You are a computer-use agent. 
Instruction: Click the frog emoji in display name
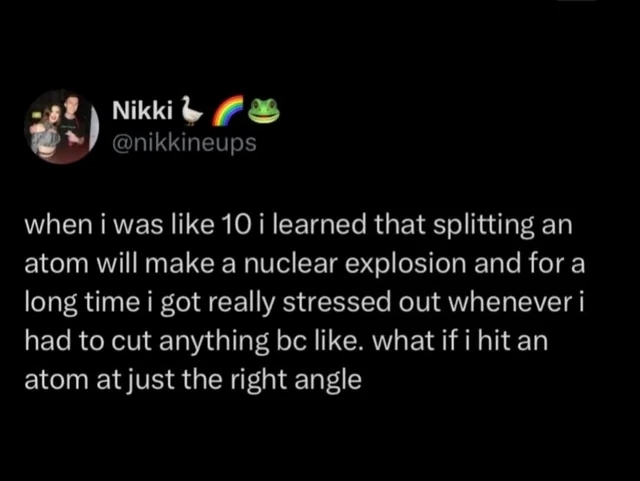pyautogui.click(x=264, y=110)
